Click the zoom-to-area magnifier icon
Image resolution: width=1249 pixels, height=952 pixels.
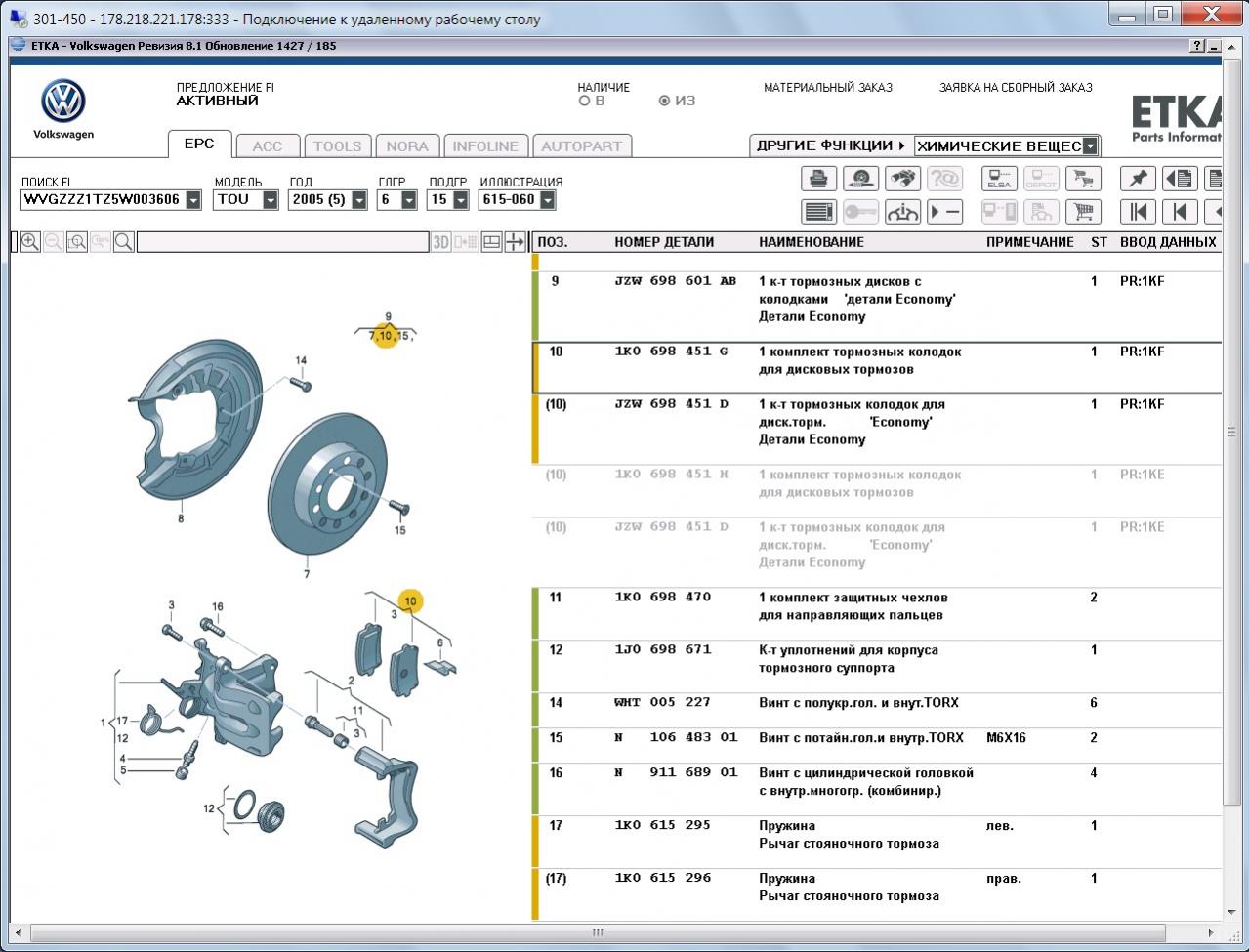(x=77, y=242)
